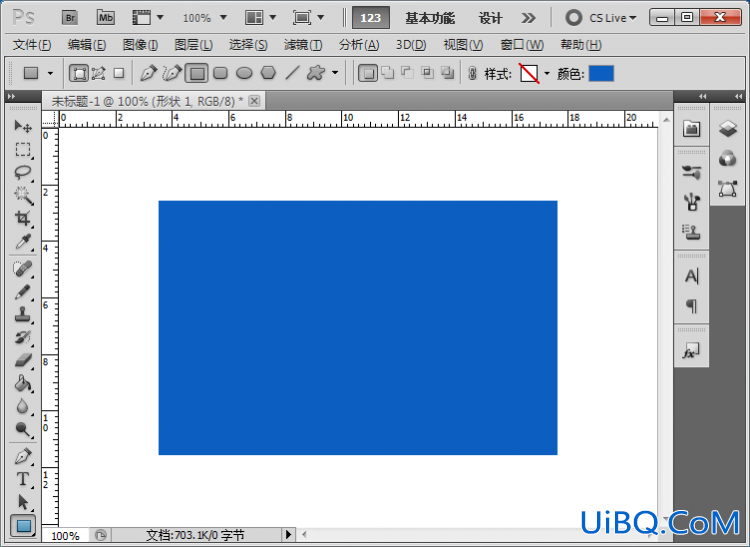The image size is (750, 547).
Task: Select the Clone Stamp tool
Action: (22, 315)
